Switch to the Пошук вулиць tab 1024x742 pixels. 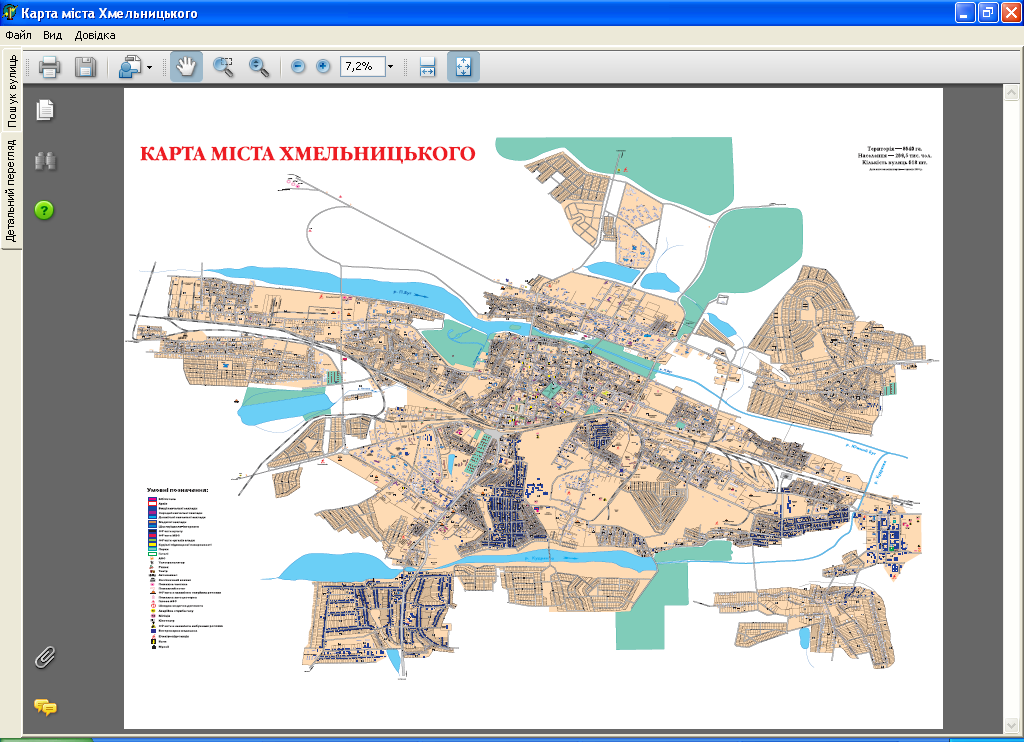[x=12, y=90]
